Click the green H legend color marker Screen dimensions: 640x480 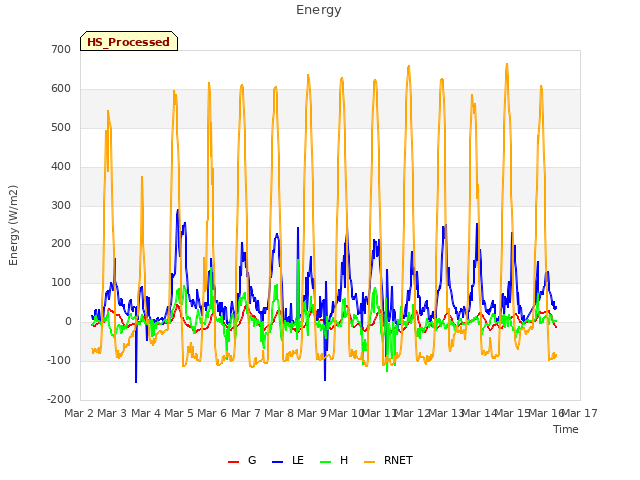click(325, 462)
